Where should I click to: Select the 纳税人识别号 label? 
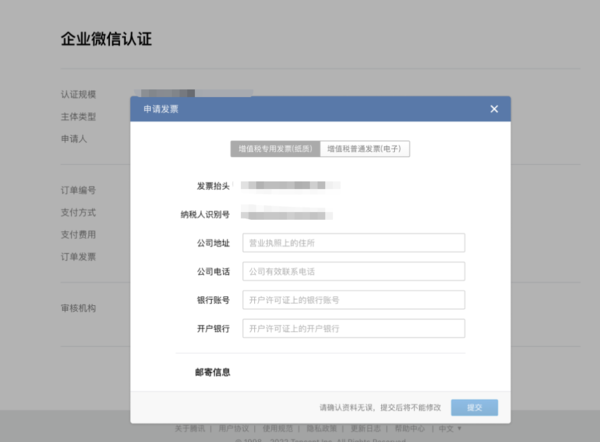205,214
